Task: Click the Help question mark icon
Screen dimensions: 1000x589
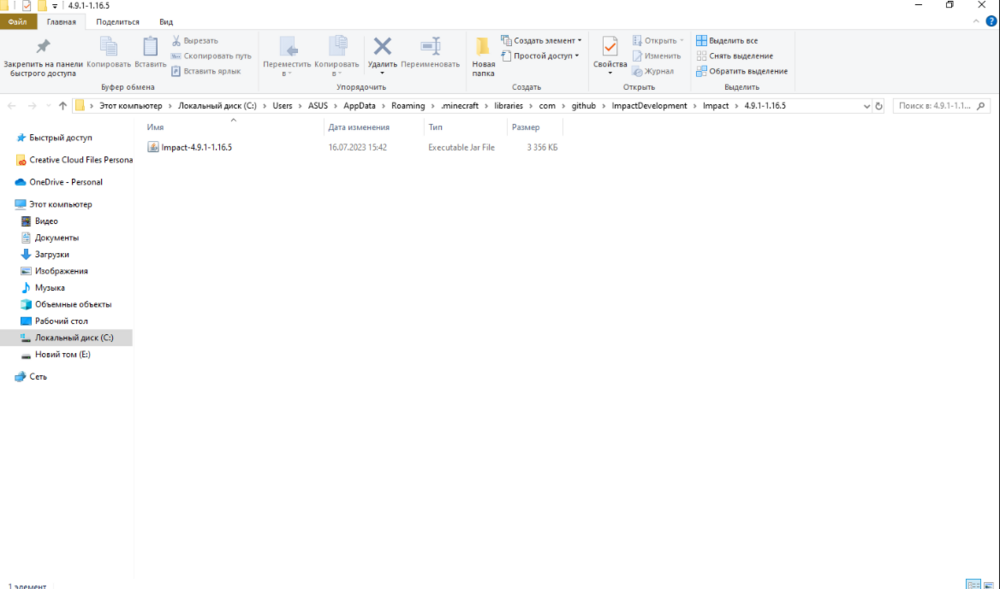Action: [x=991, y=21]
